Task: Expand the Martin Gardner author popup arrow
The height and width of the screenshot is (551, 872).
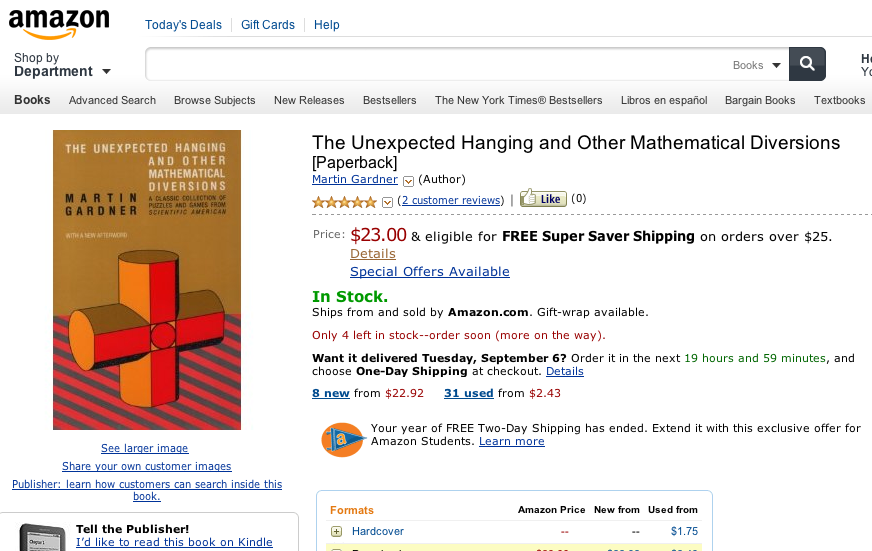Action: coord(408,181)
